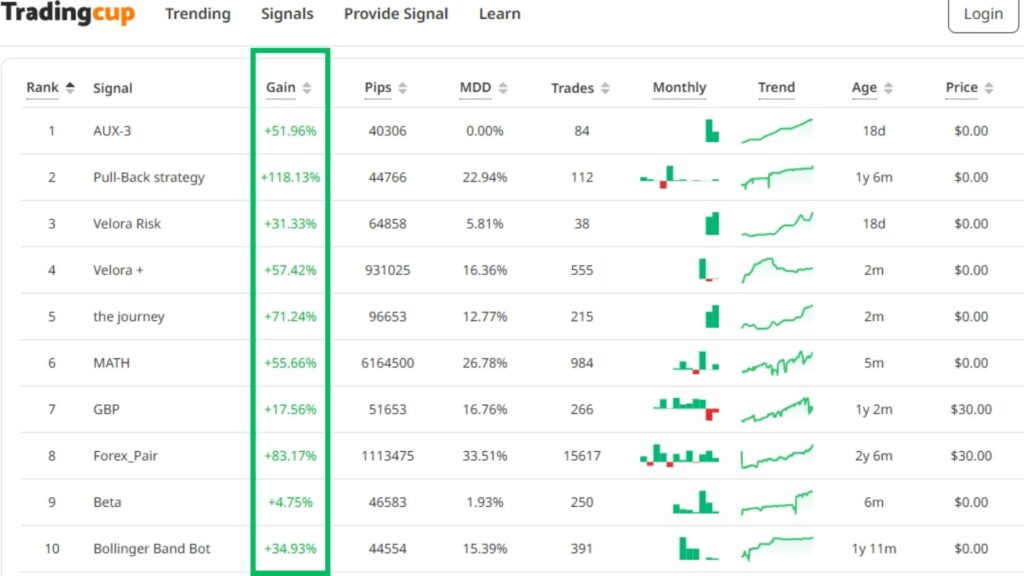Click the MATH trend chart thumbnail

point(777,363)
